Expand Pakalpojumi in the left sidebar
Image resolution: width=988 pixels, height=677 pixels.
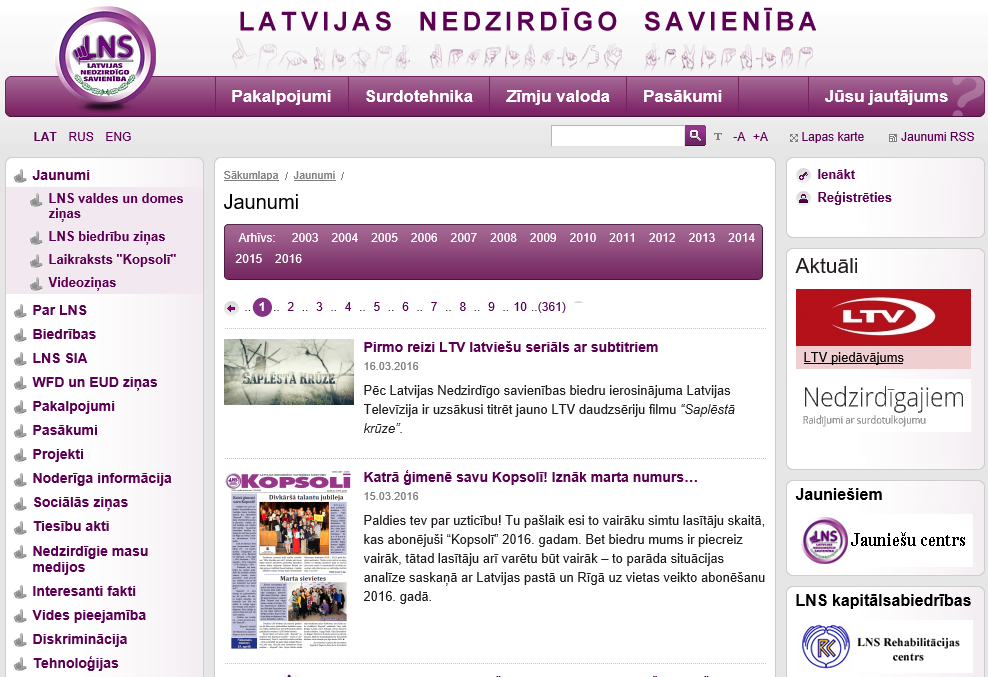tap(73, 406)
